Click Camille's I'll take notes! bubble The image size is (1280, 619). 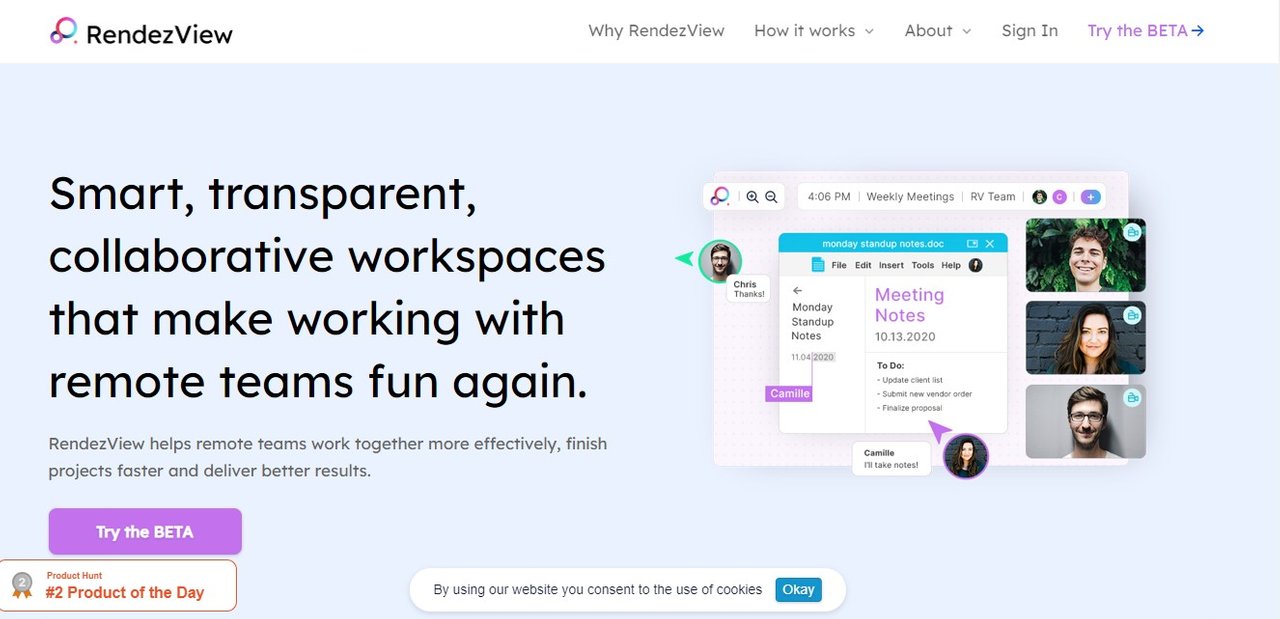(891, 459)
